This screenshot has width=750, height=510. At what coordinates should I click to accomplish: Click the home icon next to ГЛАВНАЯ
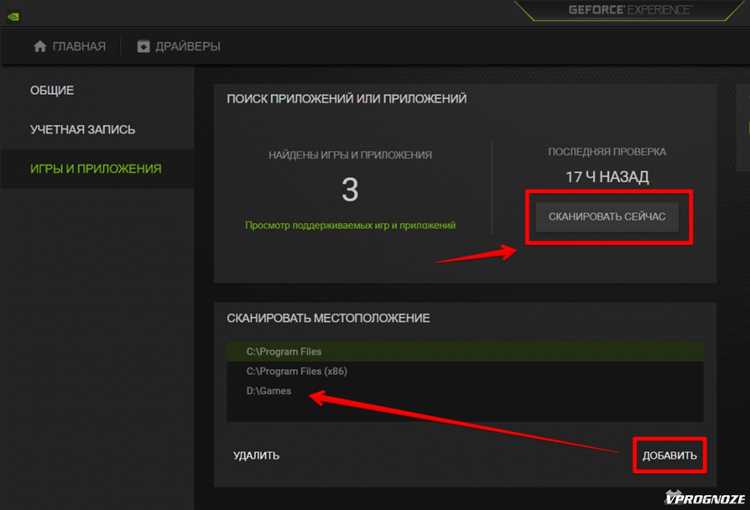pos(40,46)
